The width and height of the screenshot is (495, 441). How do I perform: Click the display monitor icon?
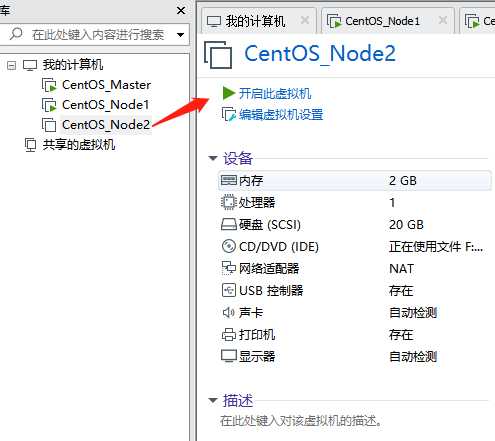(229, 356)
